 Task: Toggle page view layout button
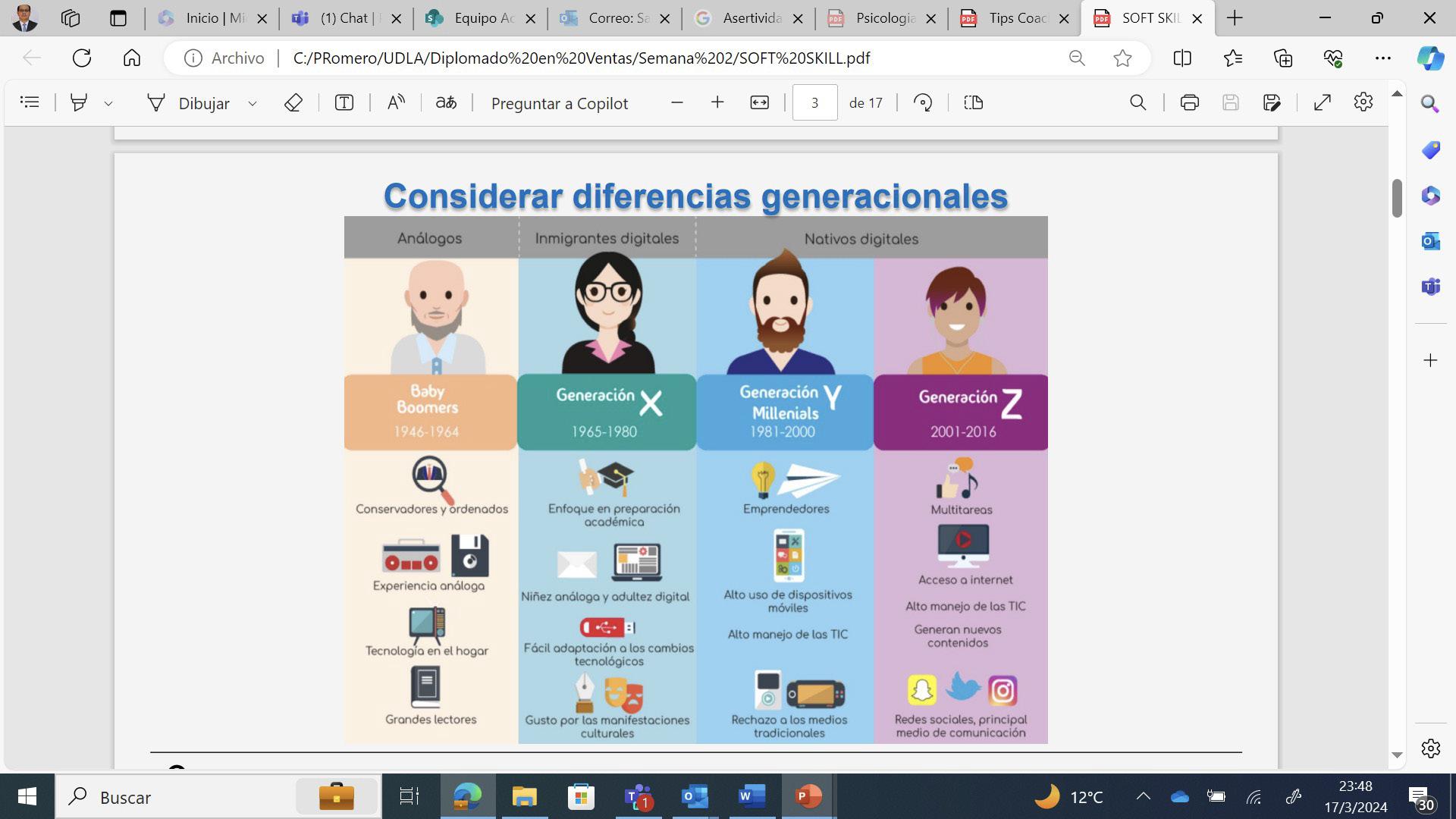973,102
